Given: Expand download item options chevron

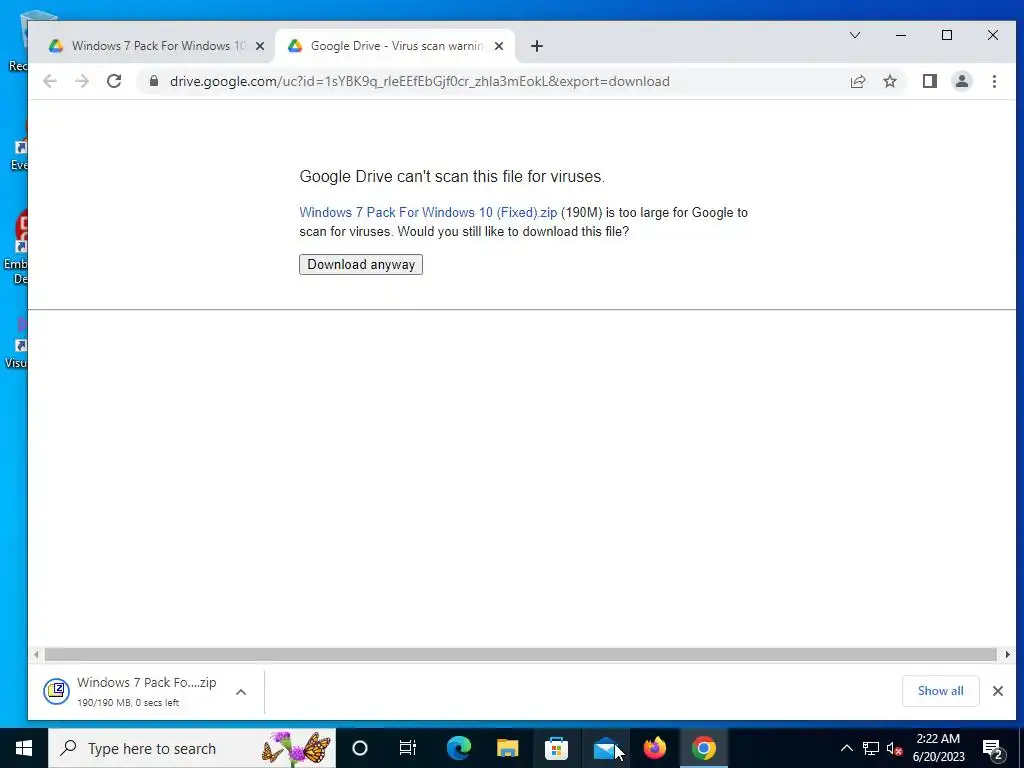Looking at the screenshot, I should [x=241, y=692].
